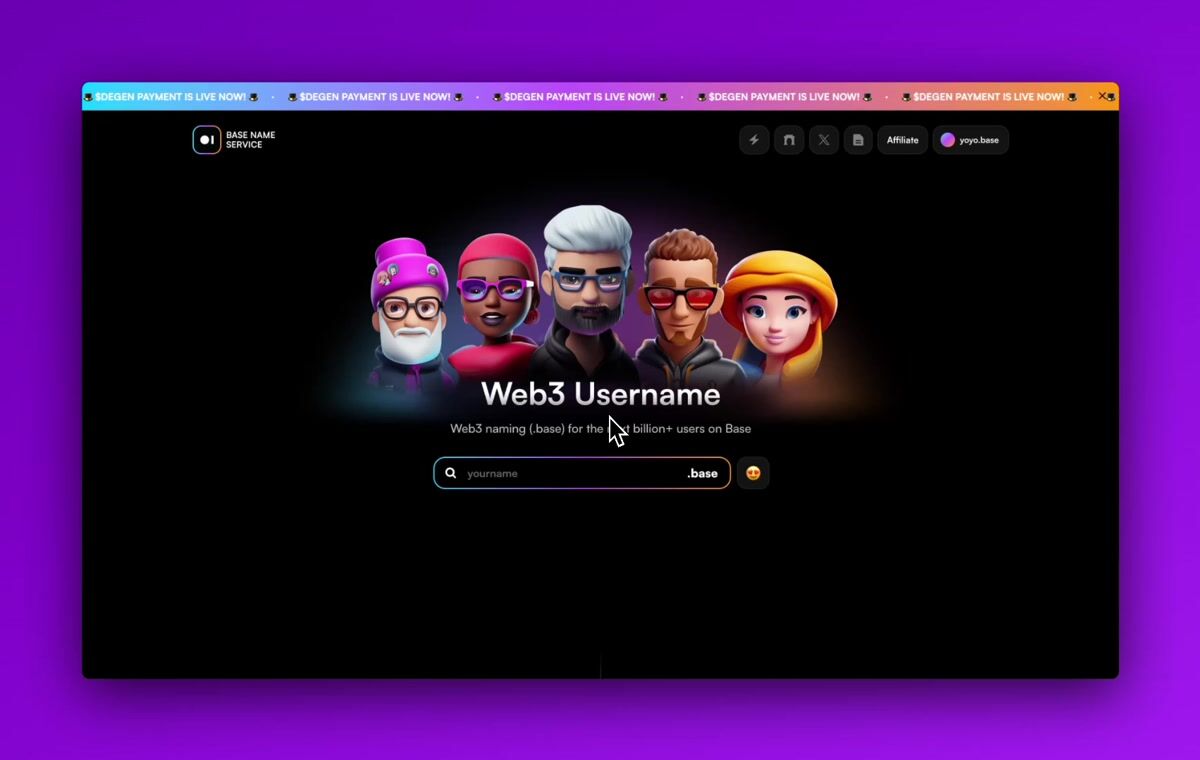Image resolution: width=1200 pixels, height=760 pixels.
Task: Click the avatar with pink beanie and white beard
Action: (x=408, y=313)
